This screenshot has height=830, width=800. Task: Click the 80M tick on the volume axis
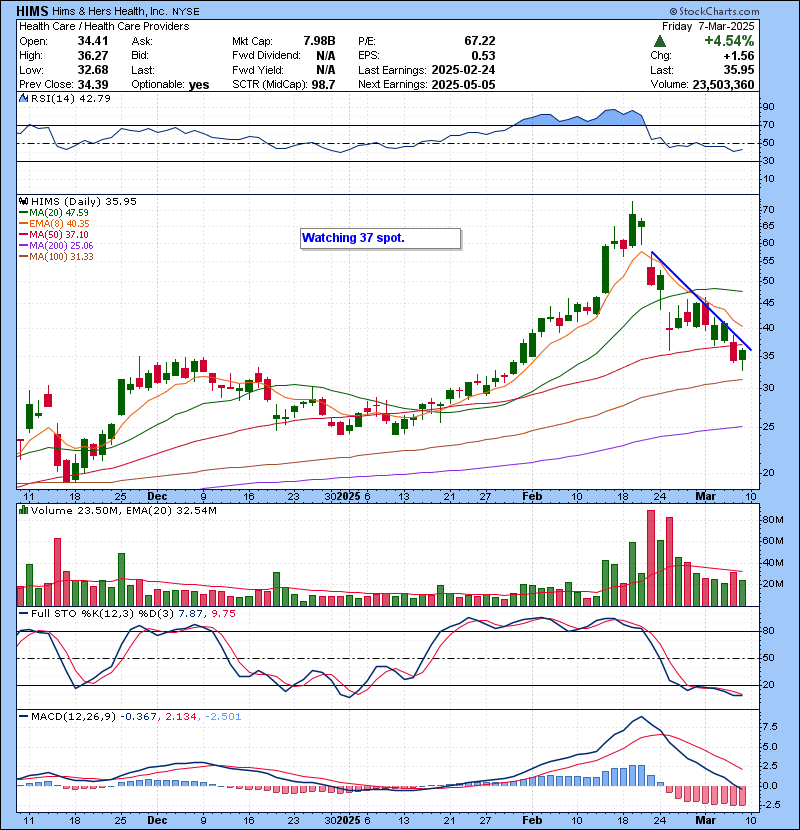(x=772, y=520)
